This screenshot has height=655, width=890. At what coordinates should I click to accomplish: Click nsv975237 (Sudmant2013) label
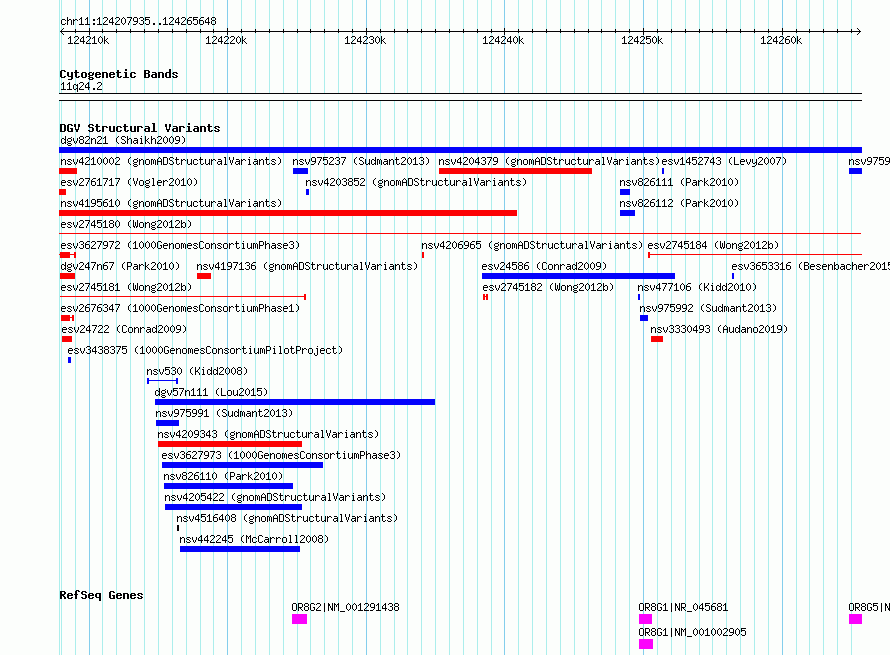click(361, 161)
